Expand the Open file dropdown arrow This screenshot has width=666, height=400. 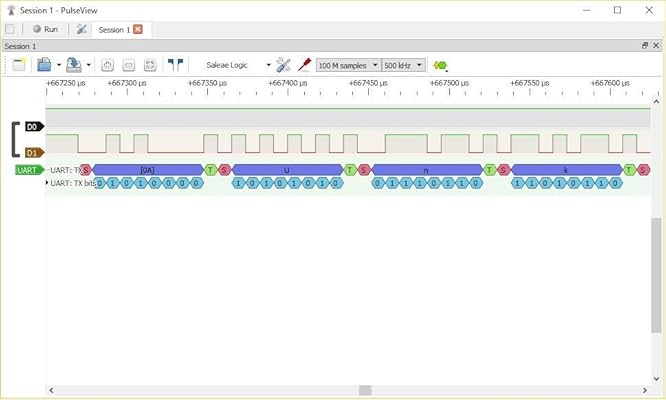(57, 65)
